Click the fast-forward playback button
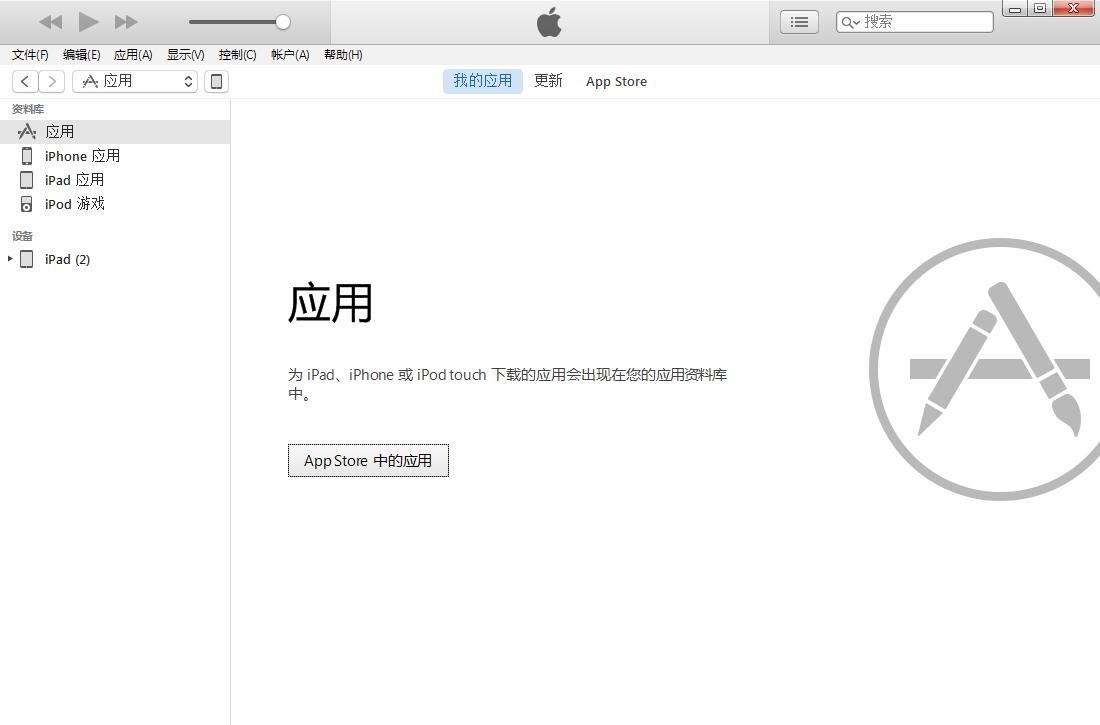The height and width of the screenshot is (725, 1100). point(126,22)
